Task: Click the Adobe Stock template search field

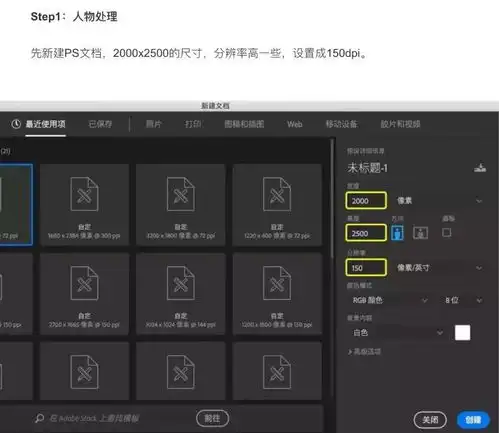Action: (x=113, y=418)
